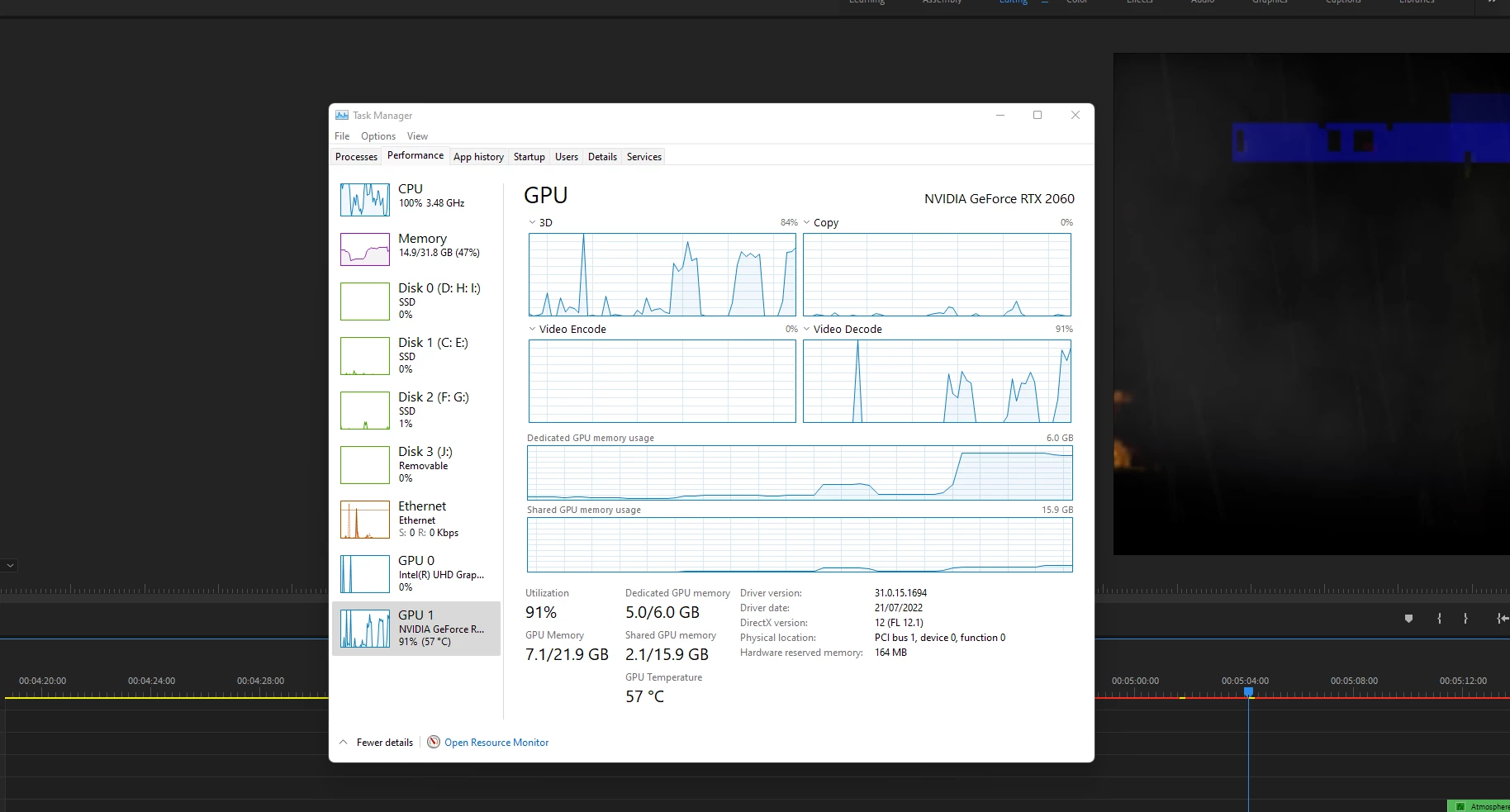This screenshot has height=812, width=1510.
Task: Maximize the Task Manager window
Action: pos(1038,115)
